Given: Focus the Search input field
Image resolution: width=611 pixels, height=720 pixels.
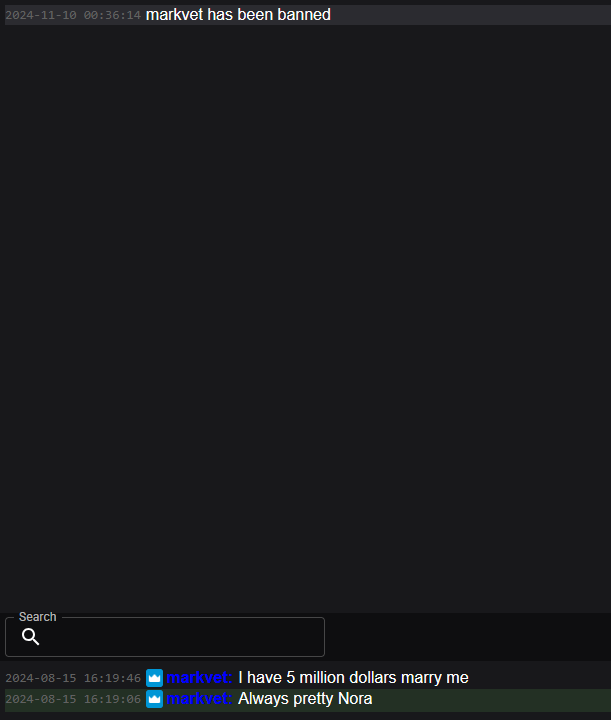Looking at the screenshot, I should point(165,637).
